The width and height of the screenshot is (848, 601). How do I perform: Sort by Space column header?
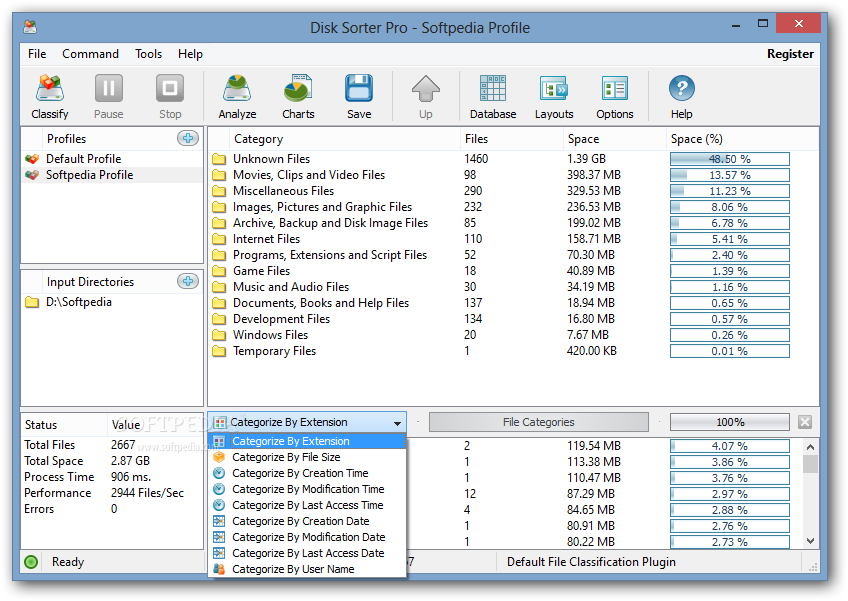tap(614, 139)
